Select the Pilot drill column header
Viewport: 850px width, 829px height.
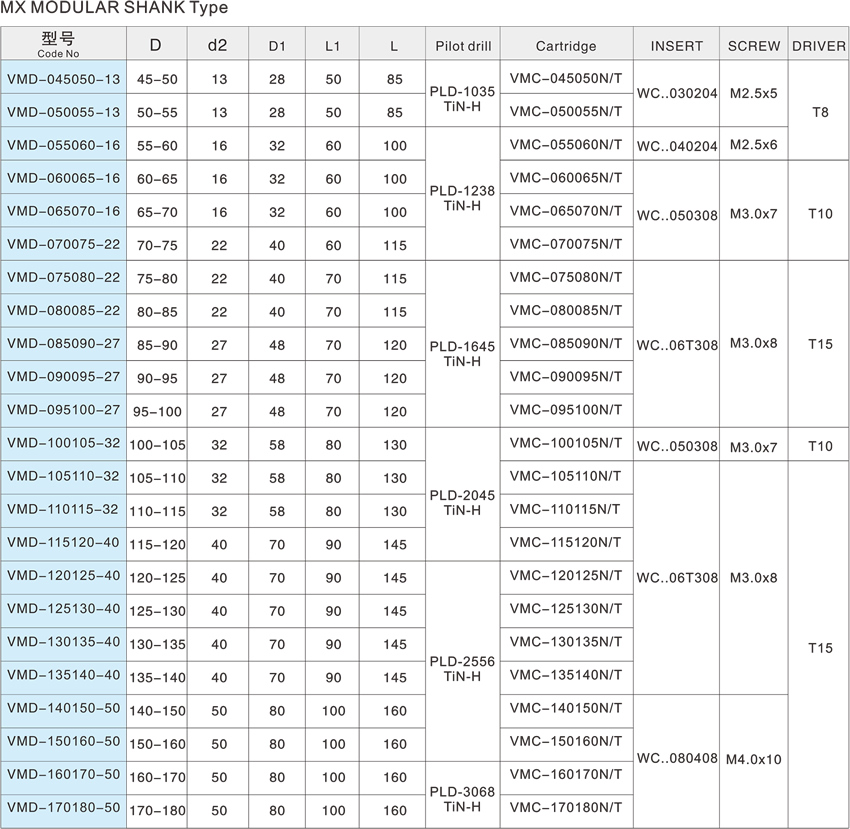click(x=461, y=46)
